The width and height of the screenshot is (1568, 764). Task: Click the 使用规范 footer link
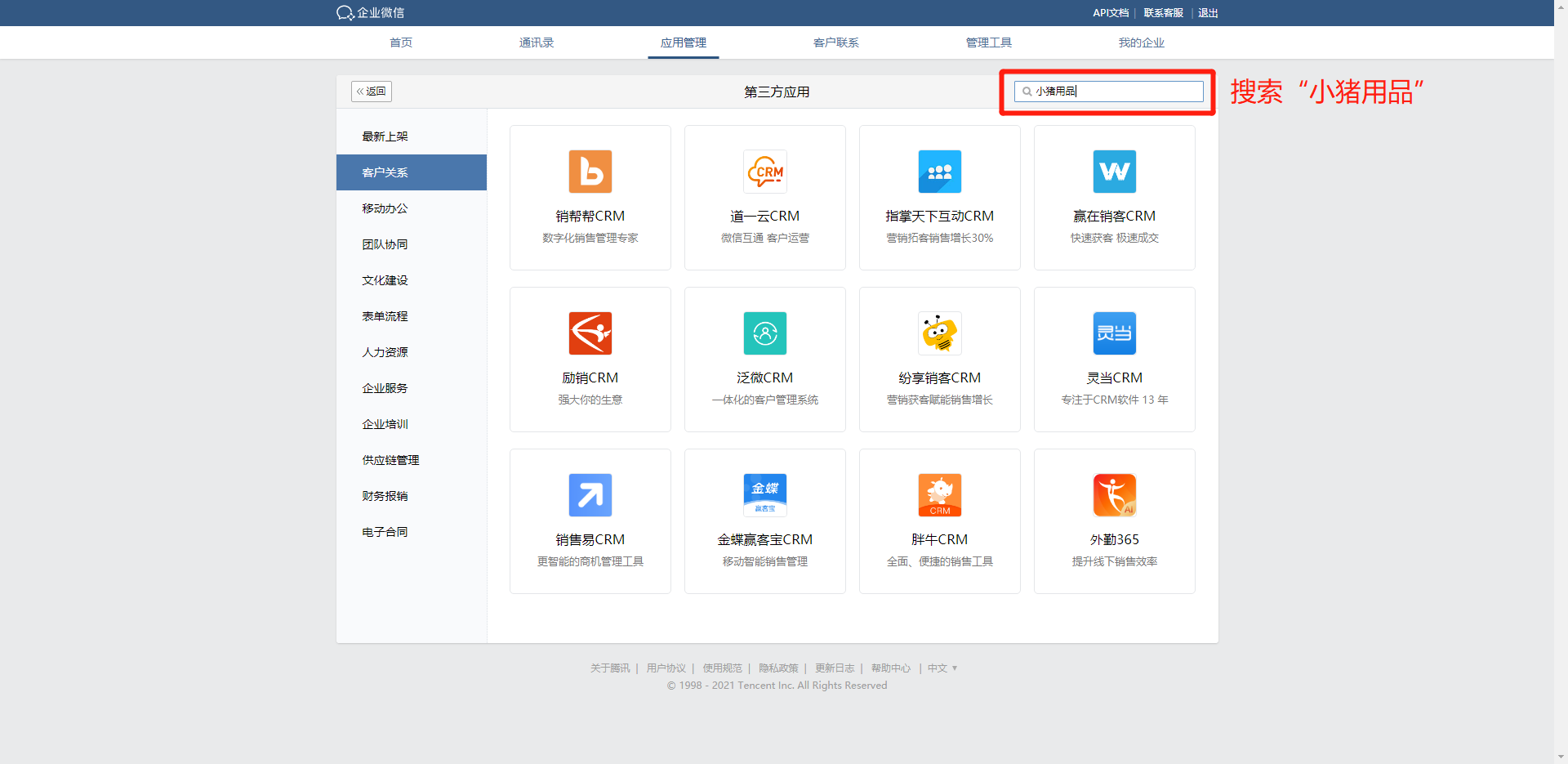click(723, 668)
